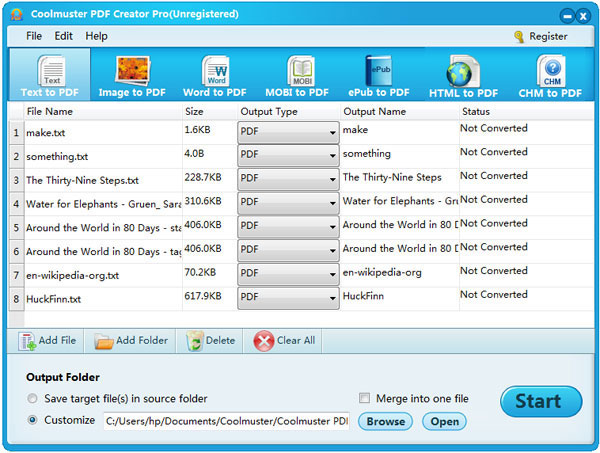The height and width of the screenshot is (453, 600).
Task: Click the Browse button
Action: coord(386,421)
